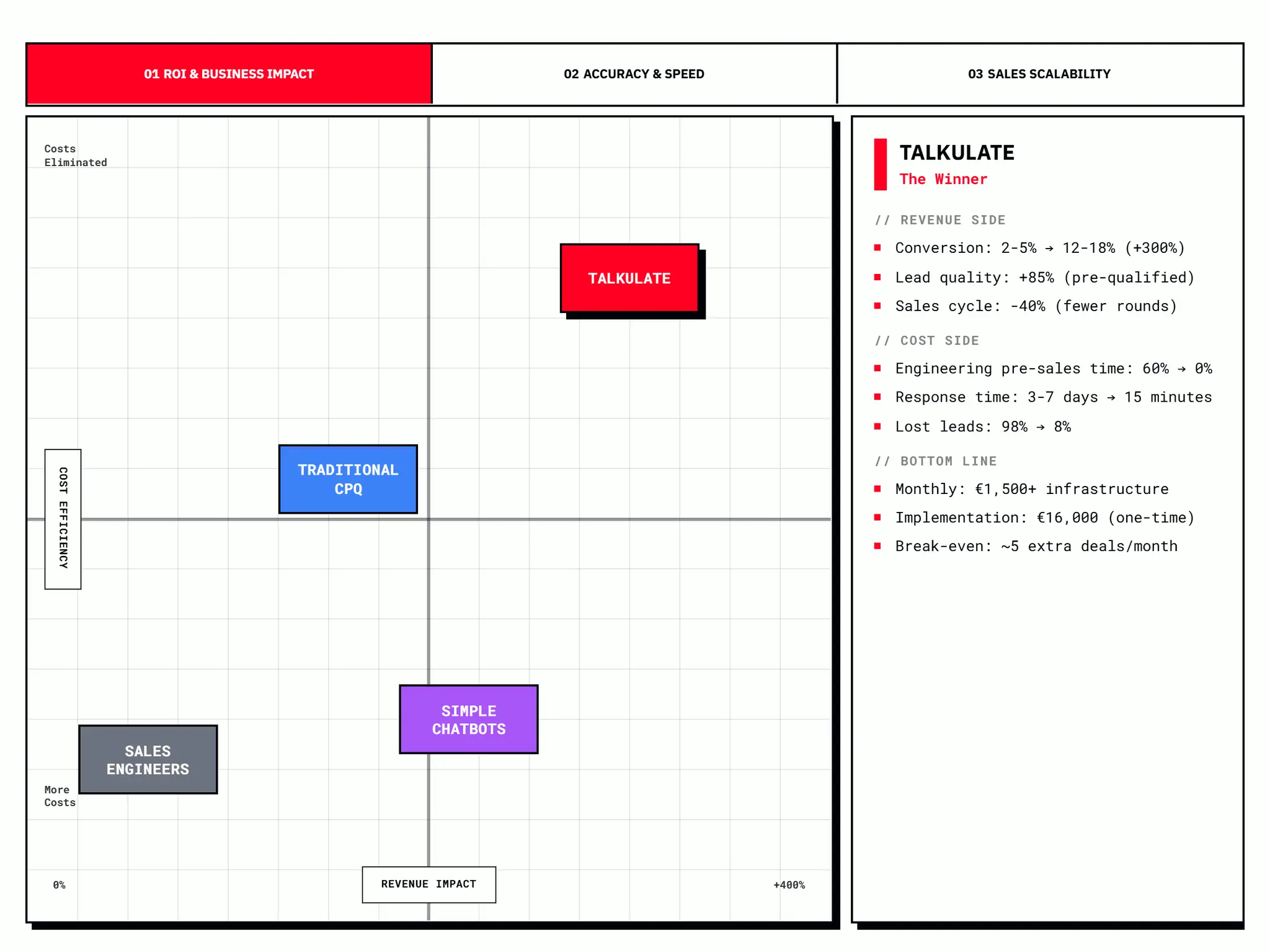Select the Sales Engineers gray box
The height and width of the screenshot is (952, 1270).
(148, 760)
